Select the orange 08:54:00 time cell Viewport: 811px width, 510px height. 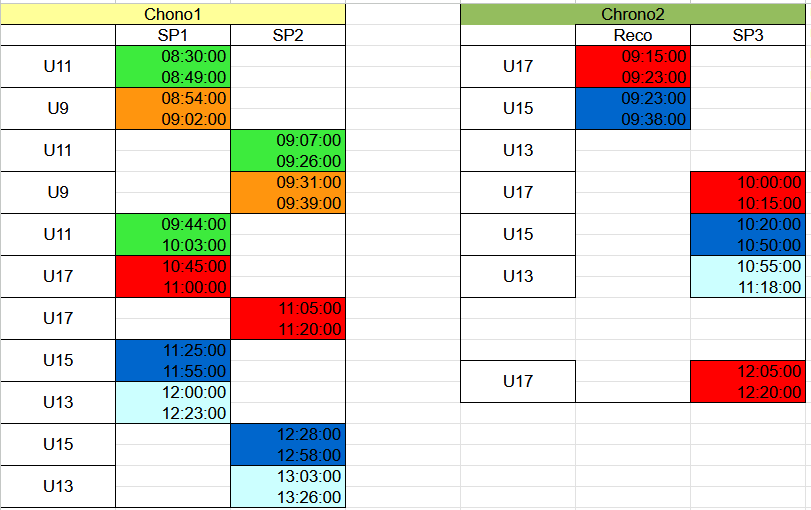click(x=173, y=99)
